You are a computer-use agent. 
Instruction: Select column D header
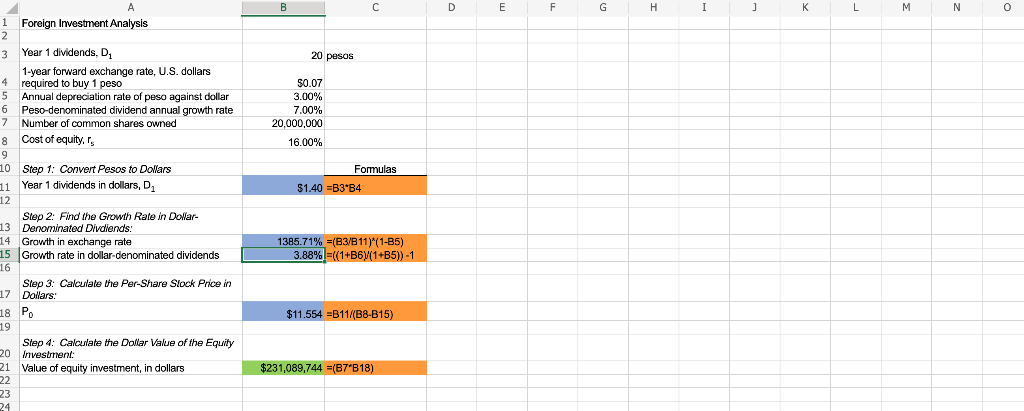pyautogui.click(x=451, y=8)
